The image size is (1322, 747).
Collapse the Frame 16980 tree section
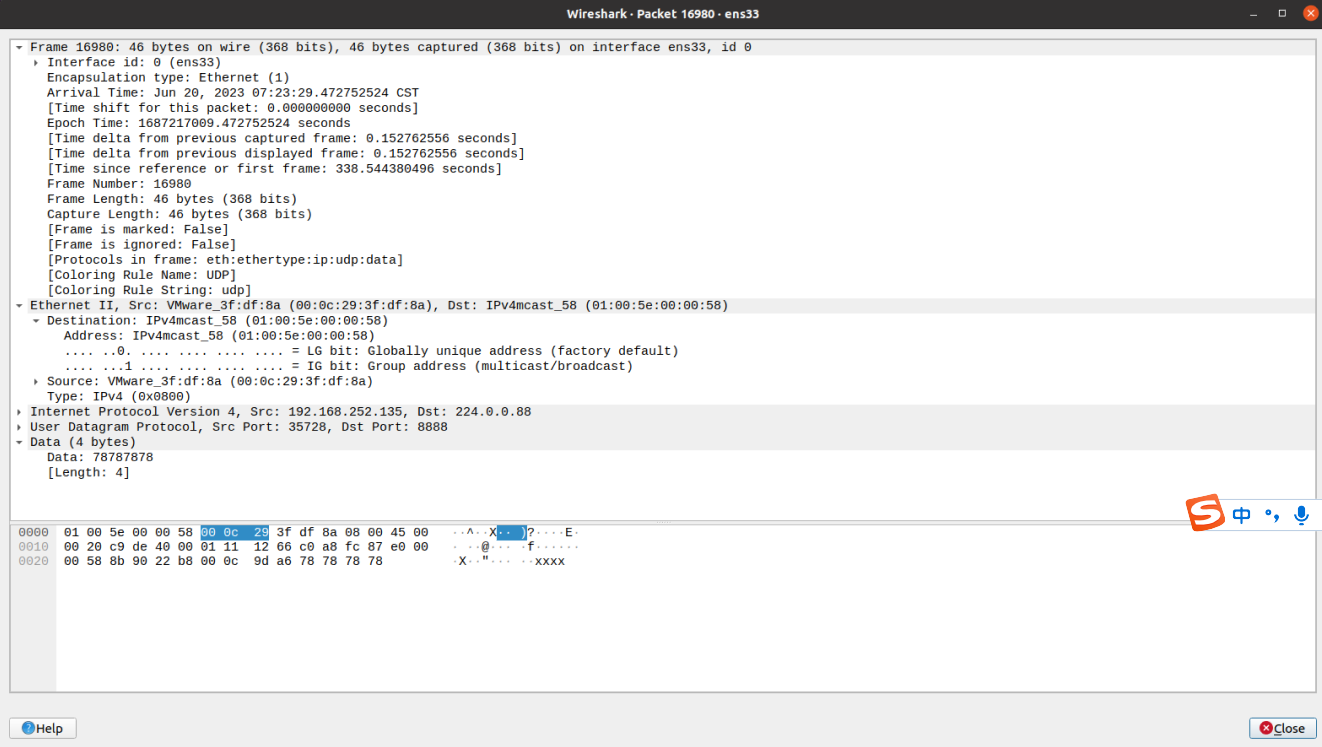(x=19, y=47)
